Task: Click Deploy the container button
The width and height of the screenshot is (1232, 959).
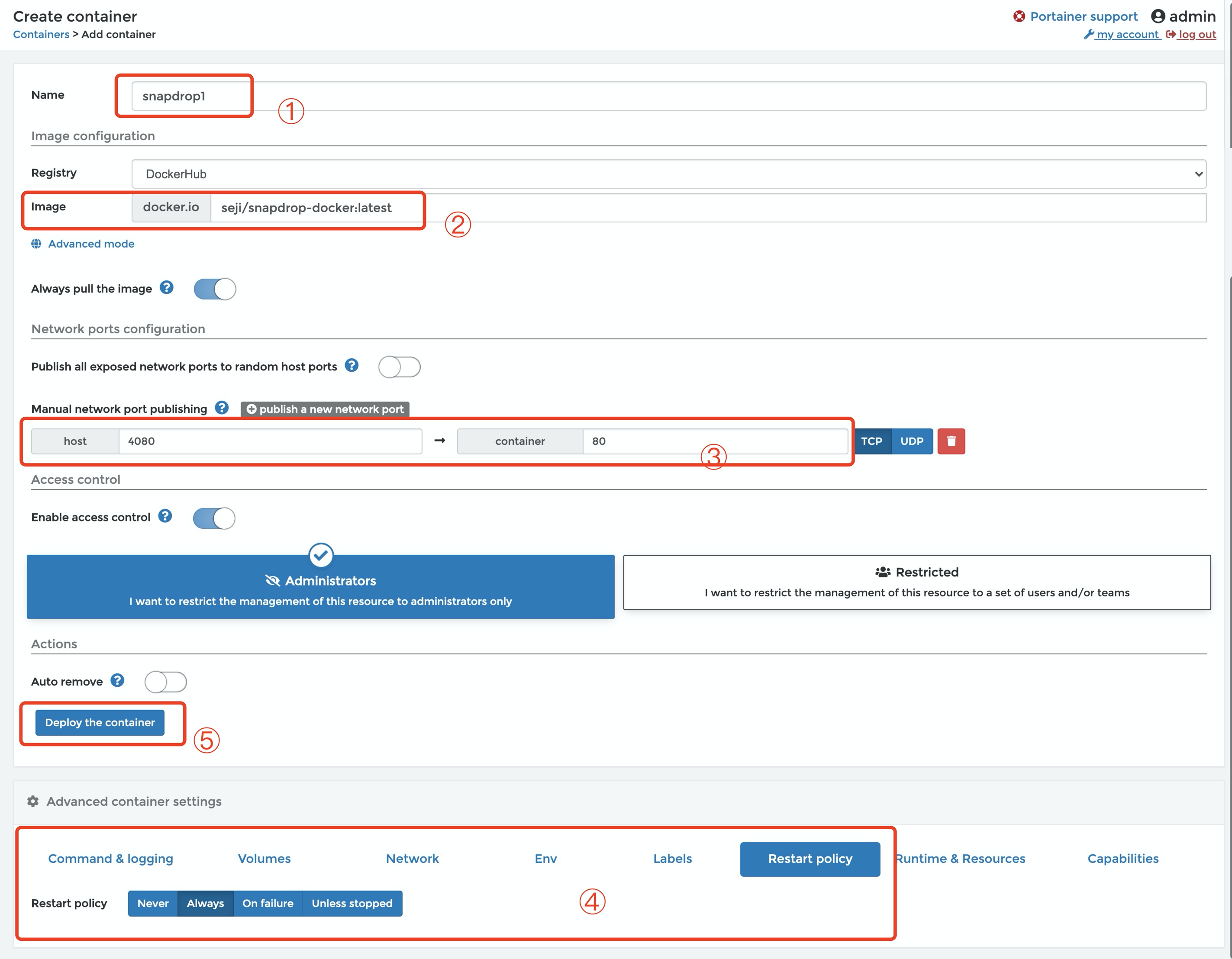Action: pos(100,722)
